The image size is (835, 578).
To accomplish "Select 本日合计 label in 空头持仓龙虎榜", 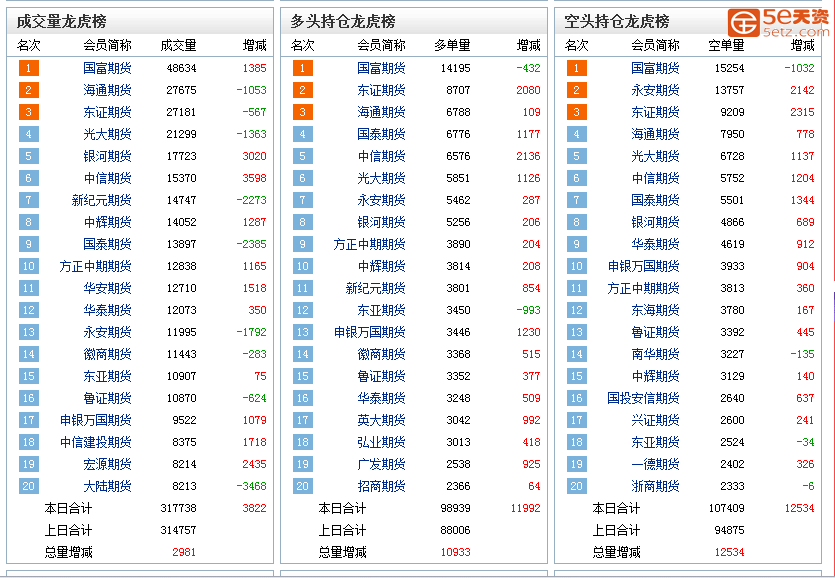I will (616, 508).
